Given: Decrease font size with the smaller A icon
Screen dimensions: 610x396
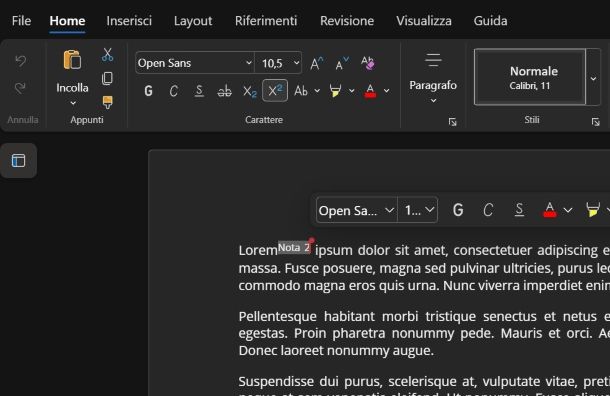Looking at the screenshot, I should pos(342,63).
